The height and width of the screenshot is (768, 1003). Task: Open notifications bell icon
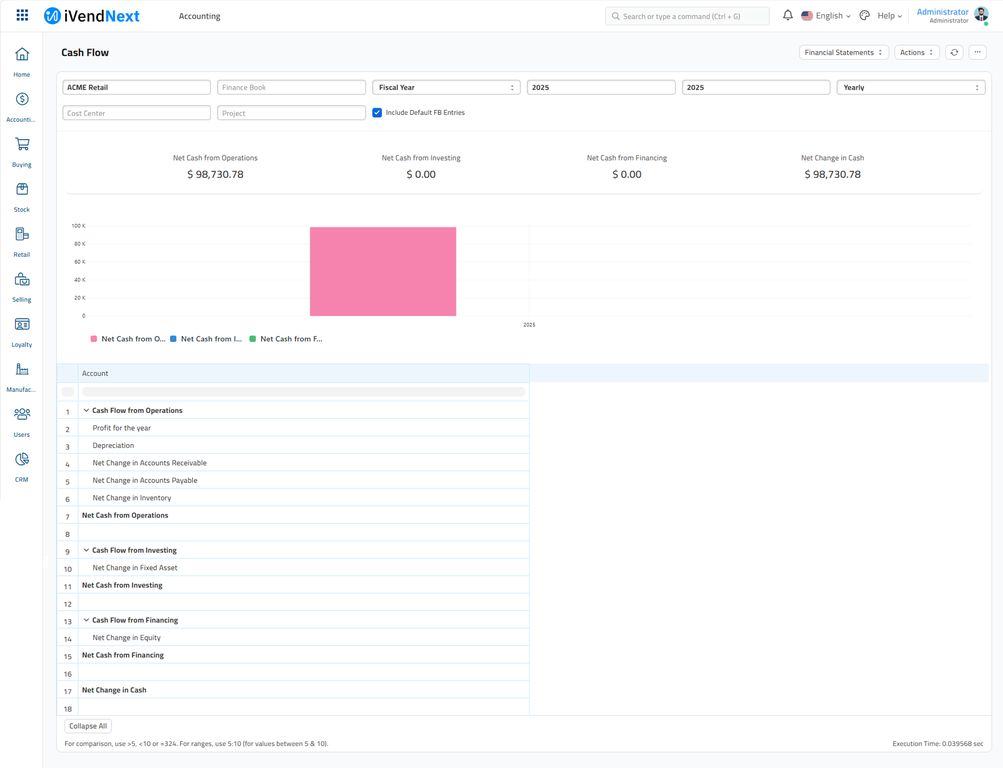click(x=787, y=15)
